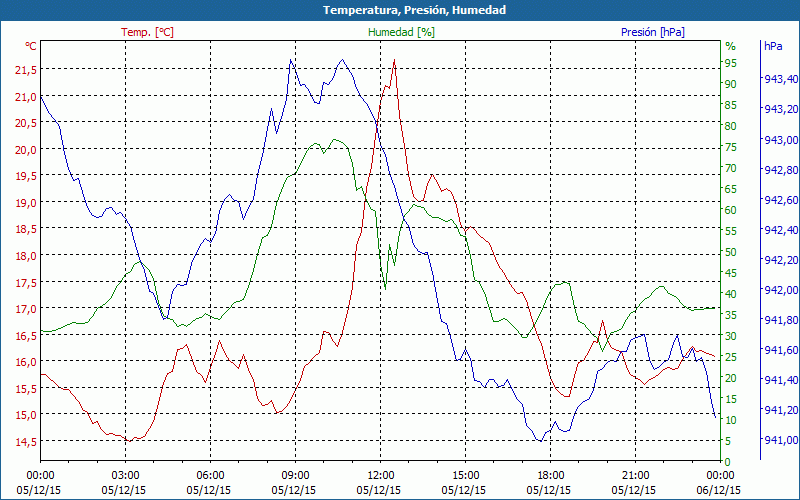Click humidity axis value '90'
This screenshot has height=500, width=800.
click(x=731, y=84)
